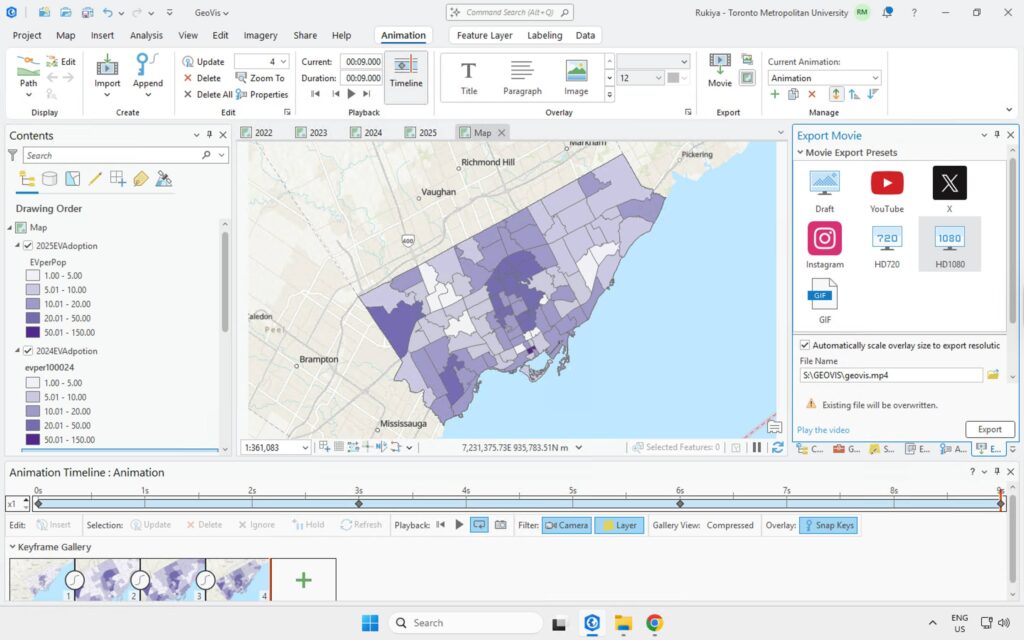
Task: Toggle the 2024EVAdpotion layer visibility
Action: [x=28, y=351]
